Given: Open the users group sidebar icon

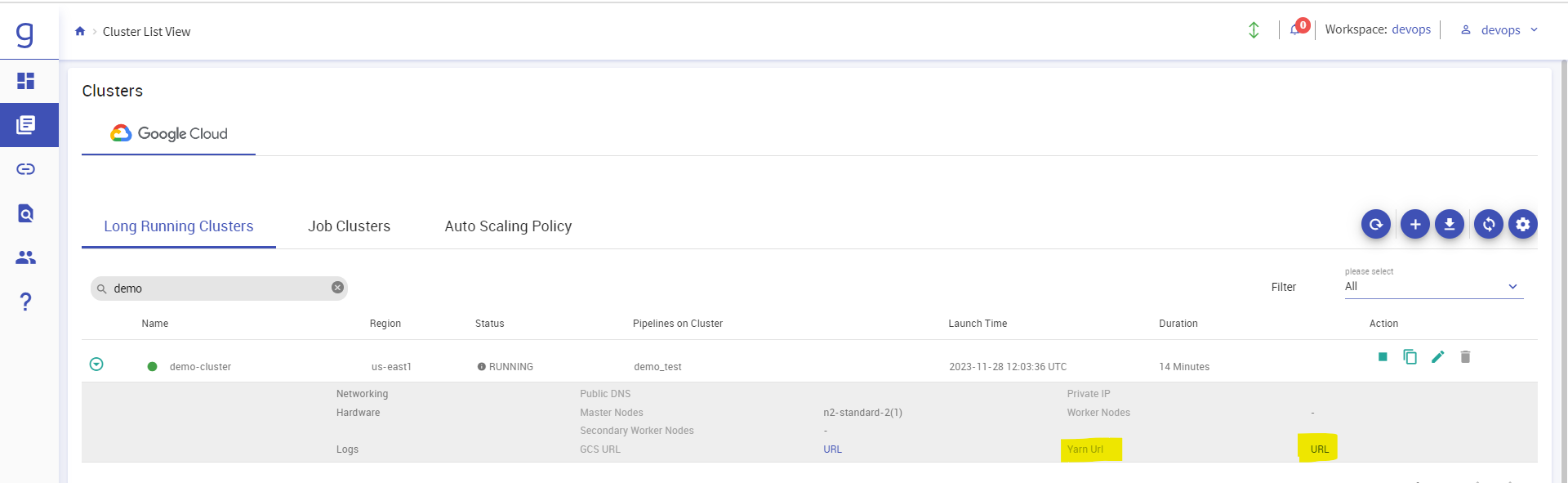Looking at the screenshot, I should point(26,257).
